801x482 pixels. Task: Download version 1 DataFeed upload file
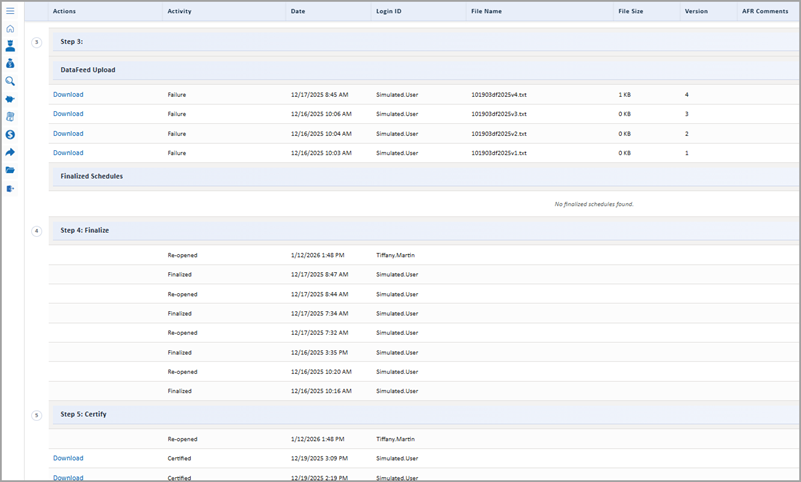click(x=68, y=153)
